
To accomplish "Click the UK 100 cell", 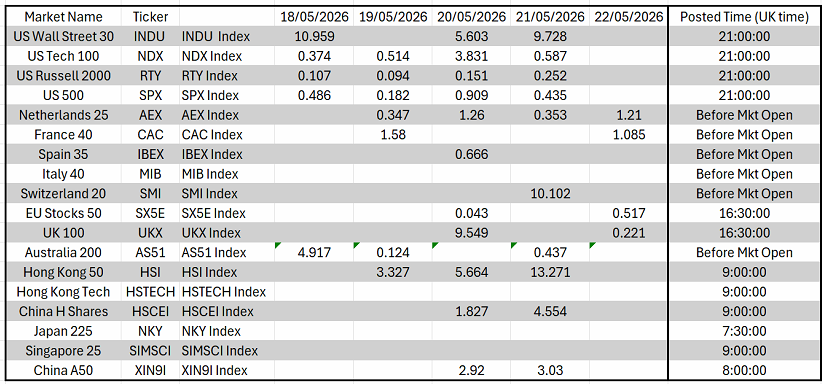I will click(x=63, y=233).
